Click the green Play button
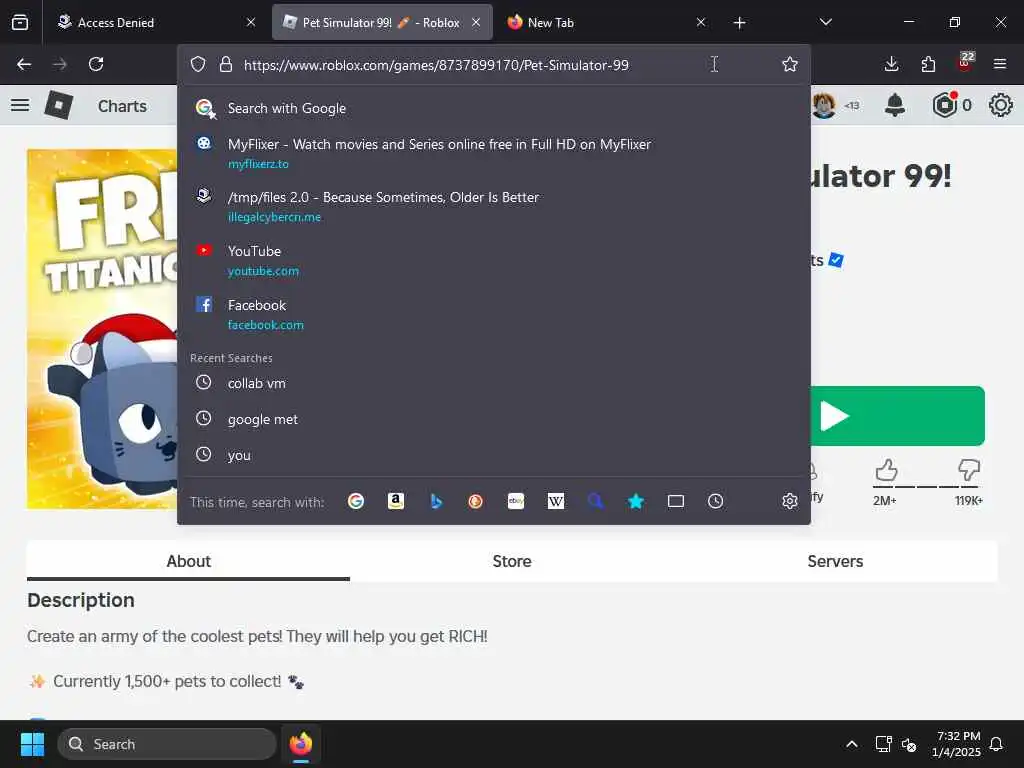The height and width of the screenshot is (768, 1024). pyautogui.click(x=897, y=416)
